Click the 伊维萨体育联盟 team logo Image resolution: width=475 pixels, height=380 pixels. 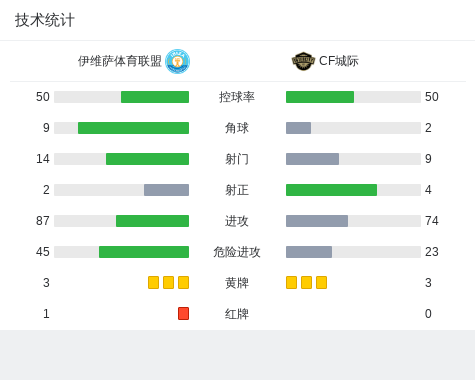(178, 61)
